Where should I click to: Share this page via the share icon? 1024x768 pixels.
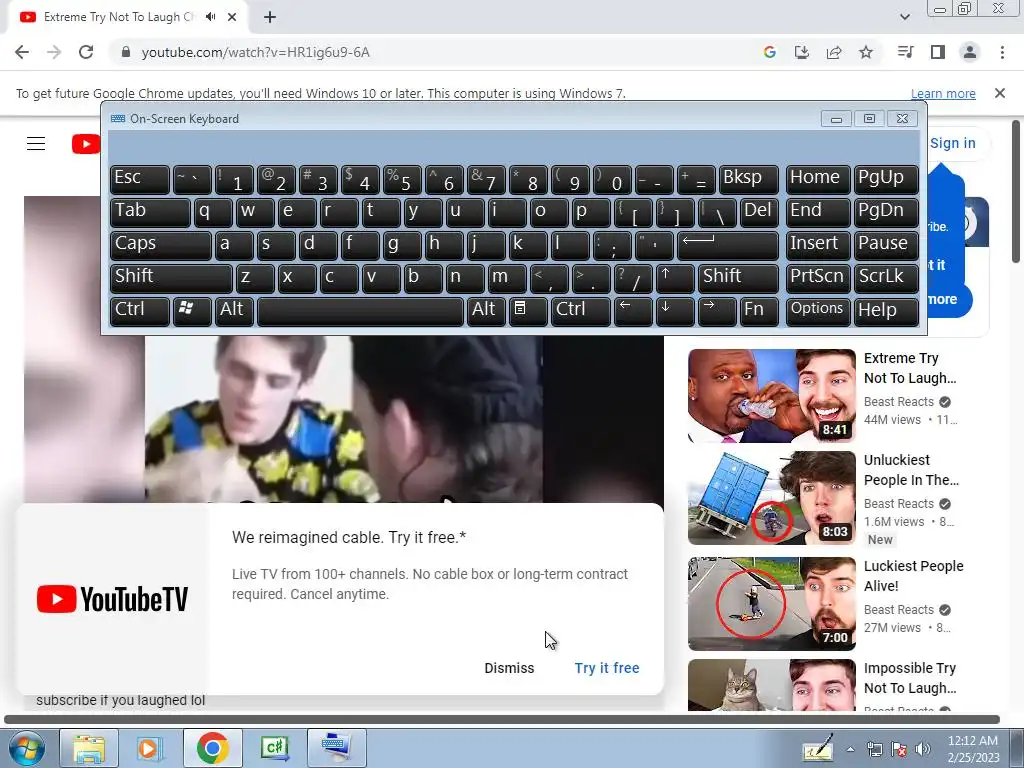point(834,52)
